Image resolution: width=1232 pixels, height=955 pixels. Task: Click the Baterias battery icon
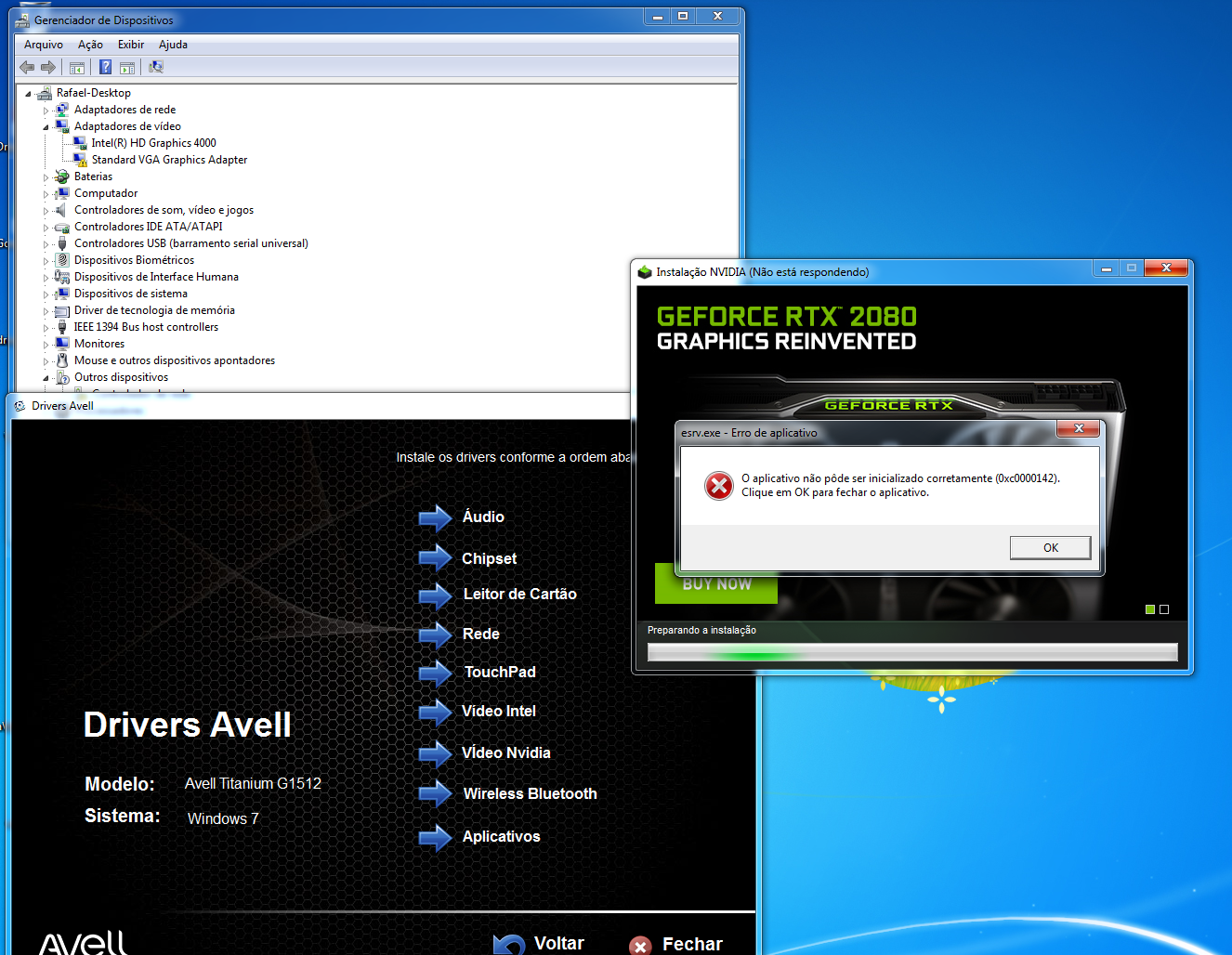click(x=62, y=177)
